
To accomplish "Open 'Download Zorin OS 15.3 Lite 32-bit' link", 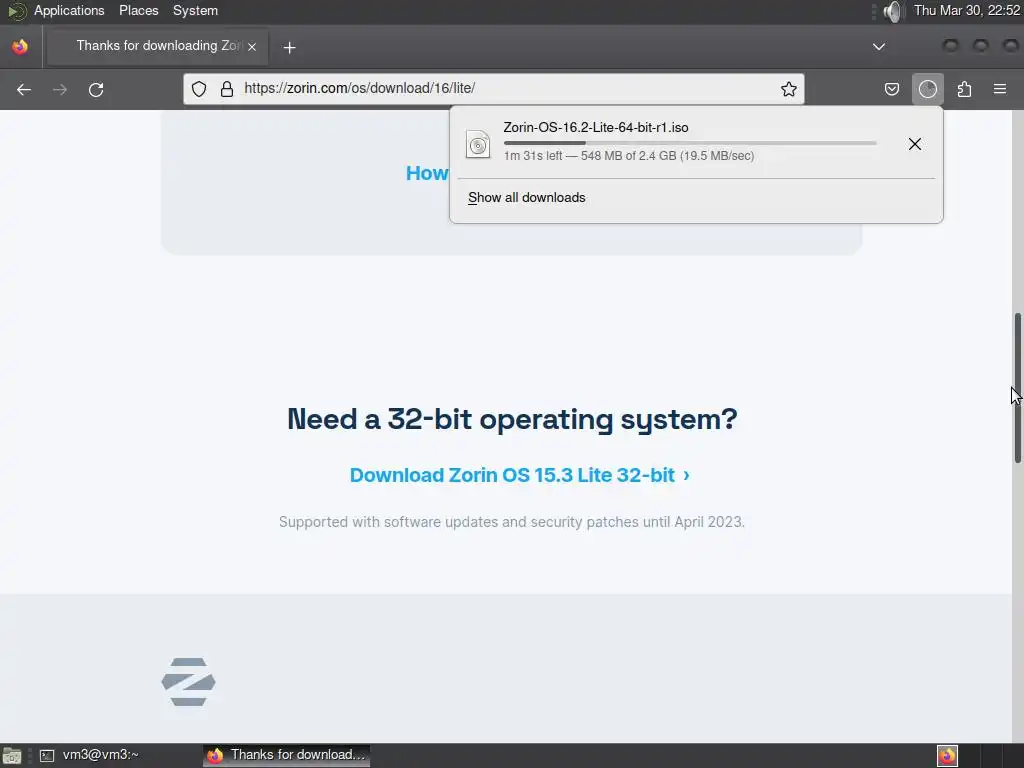I will pos(520,475).
